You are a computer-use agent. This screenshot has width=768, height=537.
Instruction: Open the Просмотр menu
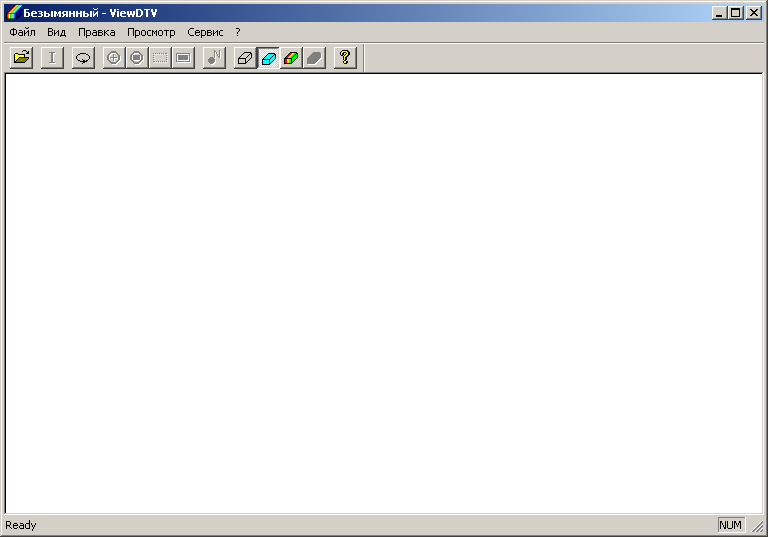[151, 32]
